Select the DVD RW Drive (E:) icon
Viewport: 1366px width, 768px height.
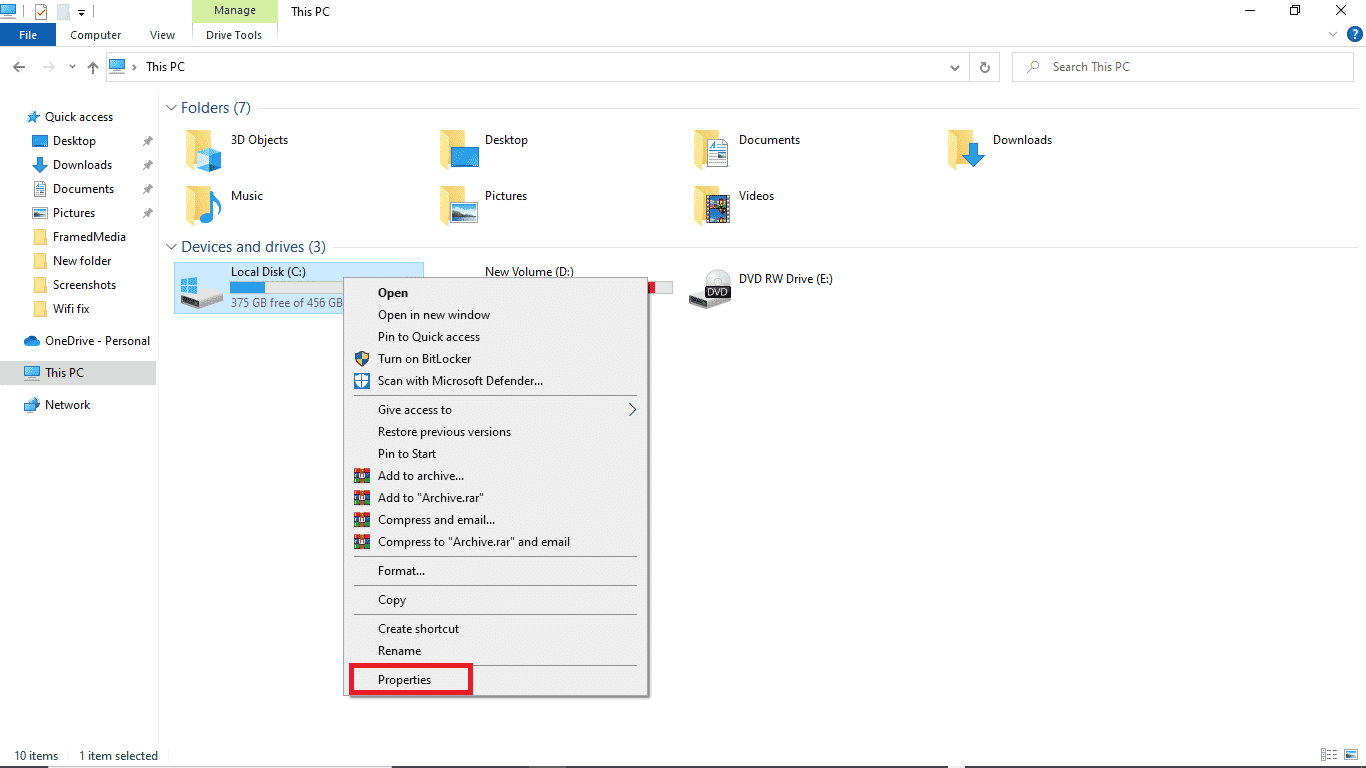(711, 289)
